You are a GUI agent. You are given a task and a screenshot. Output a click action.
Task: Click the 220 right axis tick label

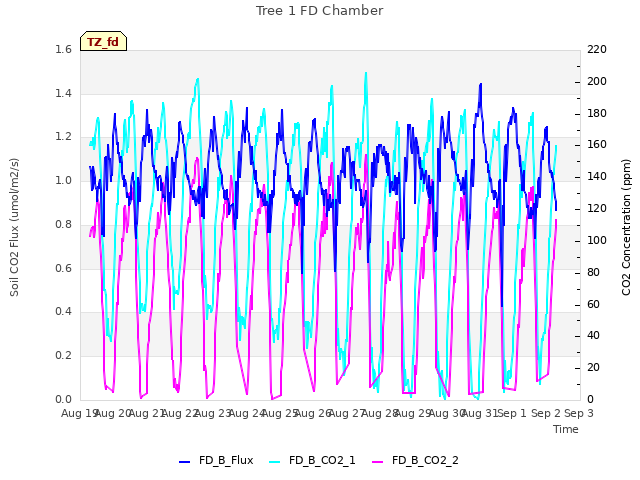(x=597, y=49)
